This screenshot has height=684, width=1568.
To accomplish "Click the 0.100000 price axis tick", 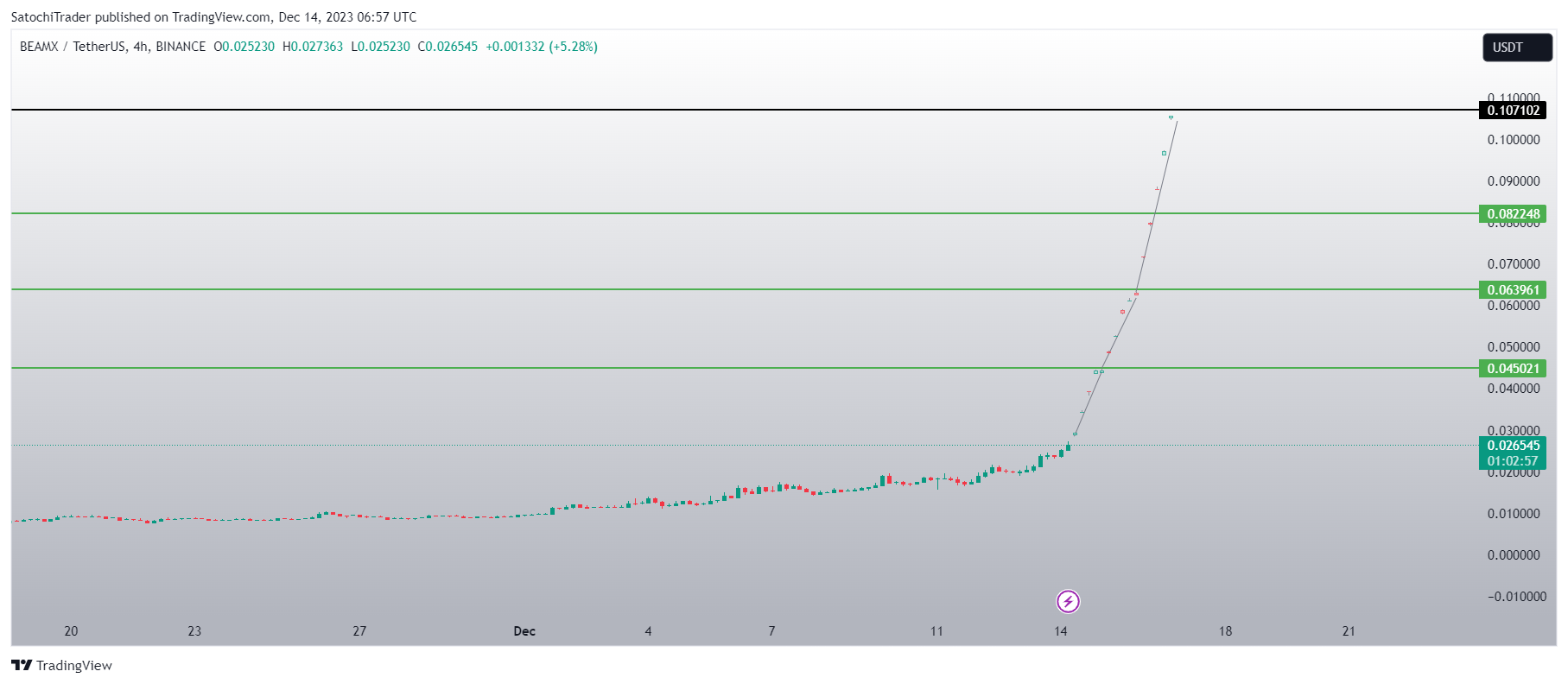I will [x=1514, y=140].
